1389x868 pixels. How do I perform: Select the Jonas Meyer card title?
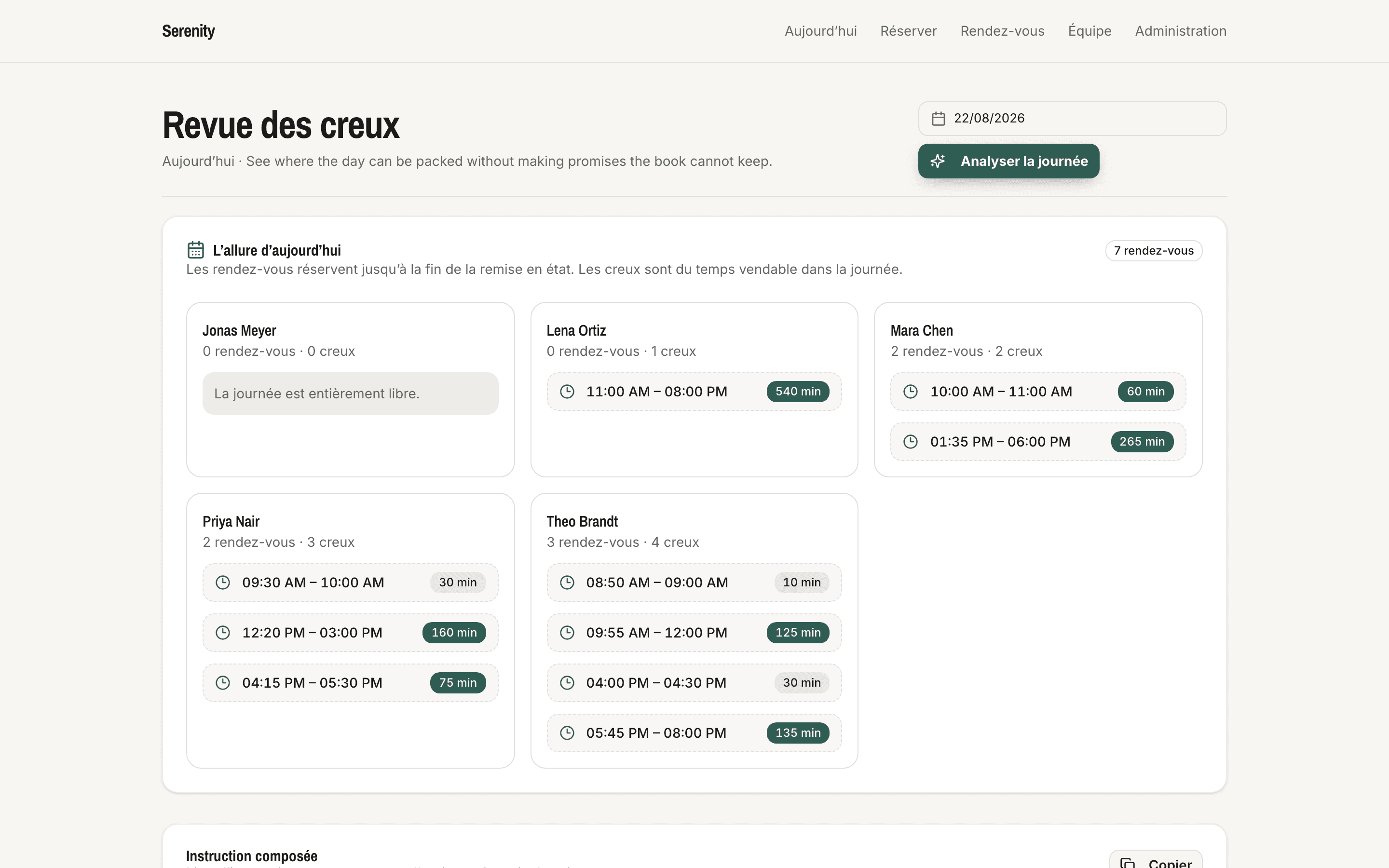[239, 331]
